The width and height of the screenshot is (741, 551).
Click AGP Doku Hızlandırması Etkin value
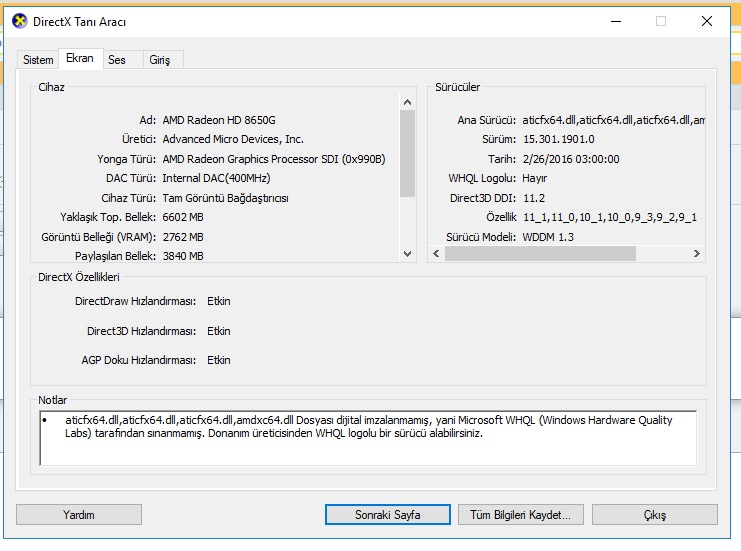pyautogui.click(x=219, y=360)
